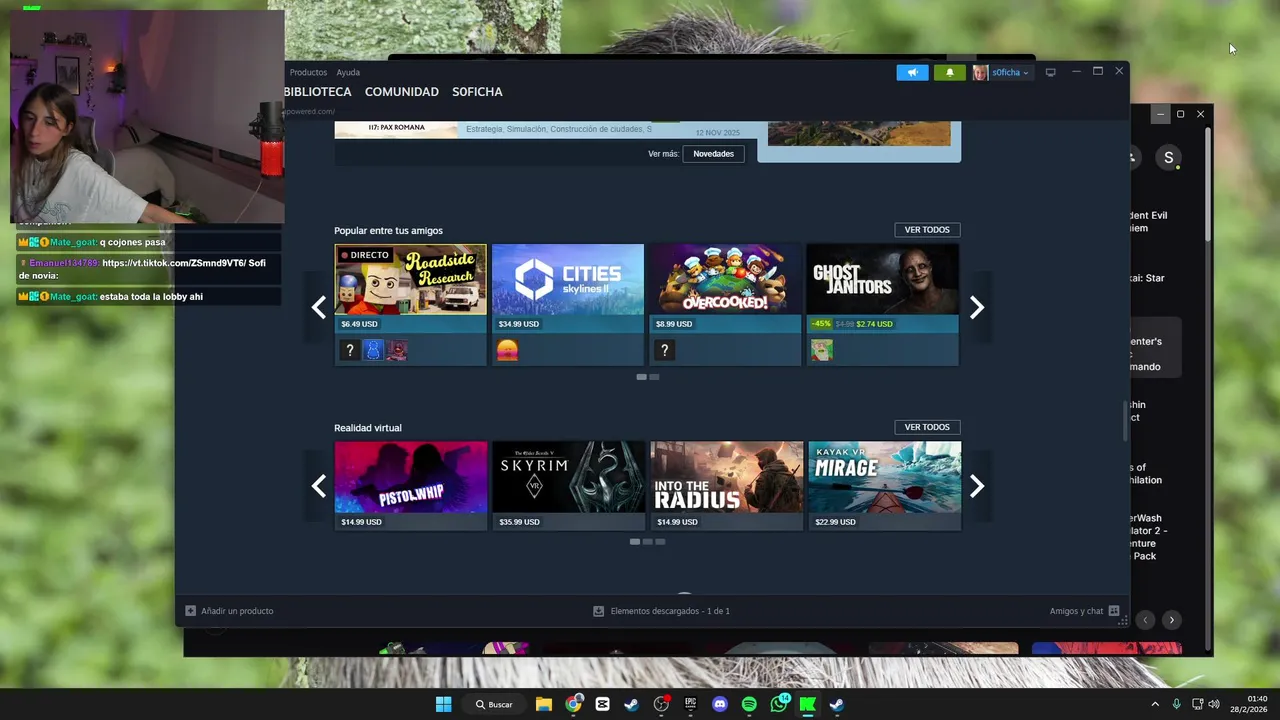1280x720 pixels.
Task: Click friend avatar under Ghost Janitors
Action: pos(822,350)
